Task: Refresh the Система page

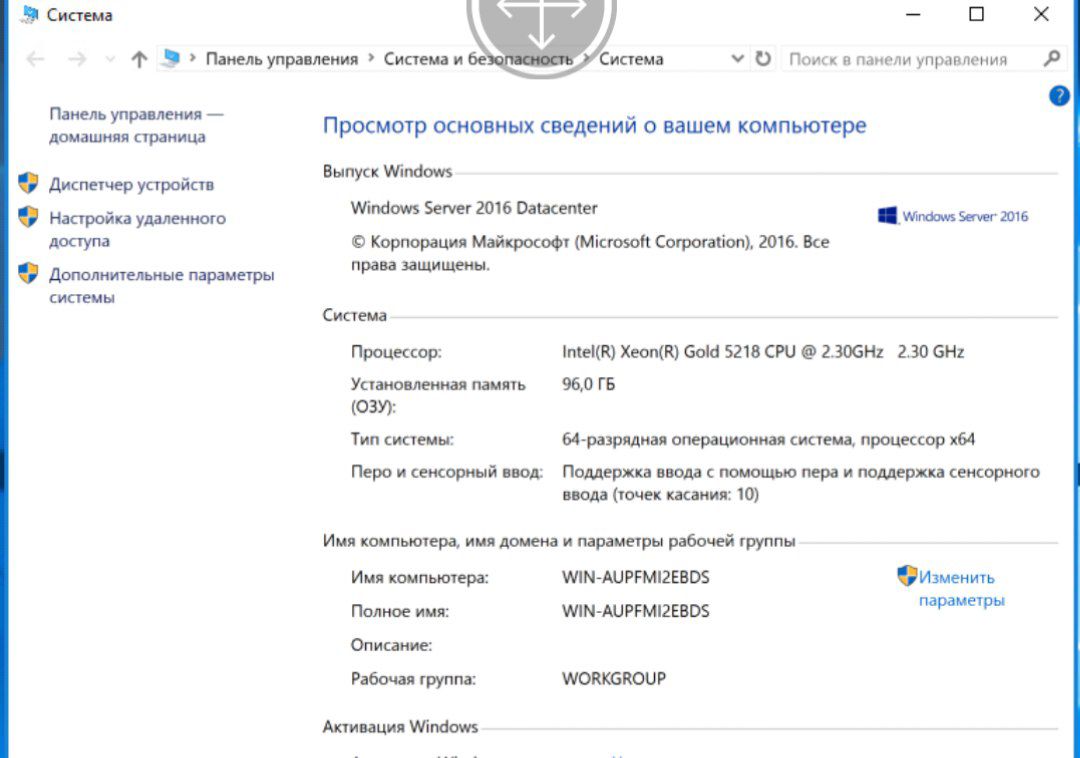Action: pyautogui.click(x=762, y=59)
